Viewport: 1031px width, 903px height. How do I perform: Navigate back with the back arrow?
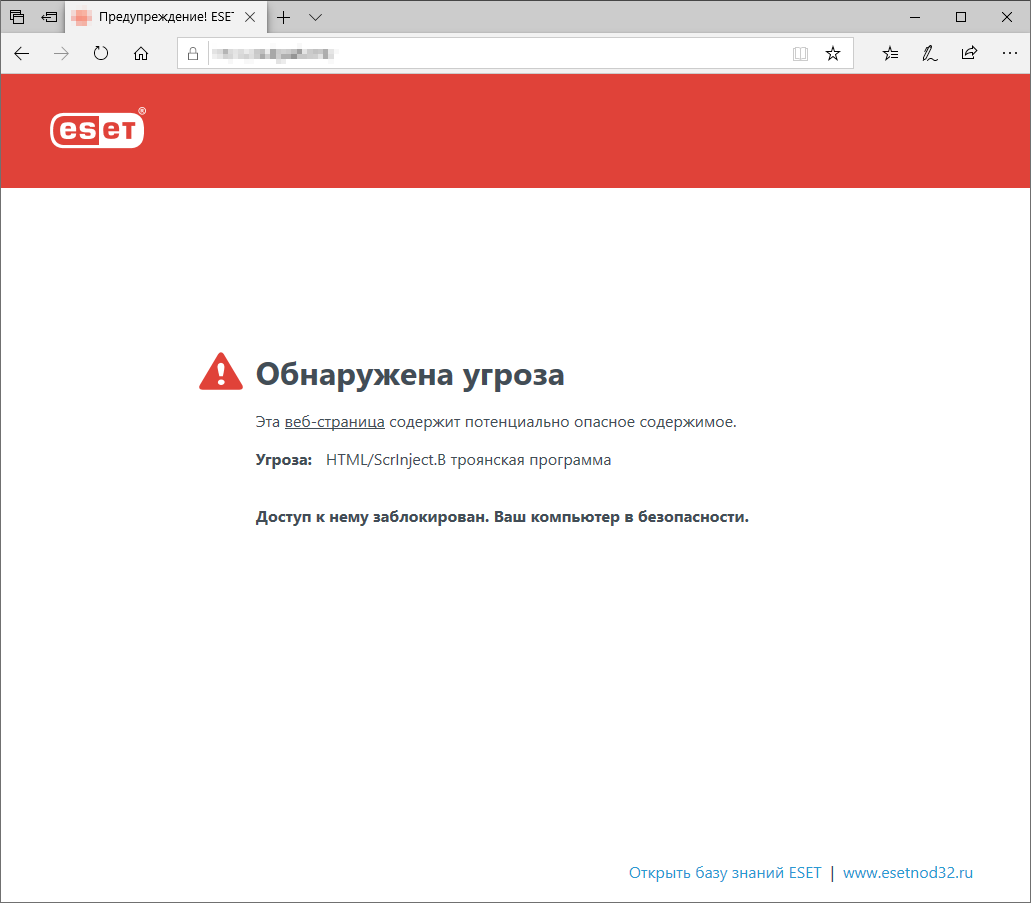coord(21,53)
